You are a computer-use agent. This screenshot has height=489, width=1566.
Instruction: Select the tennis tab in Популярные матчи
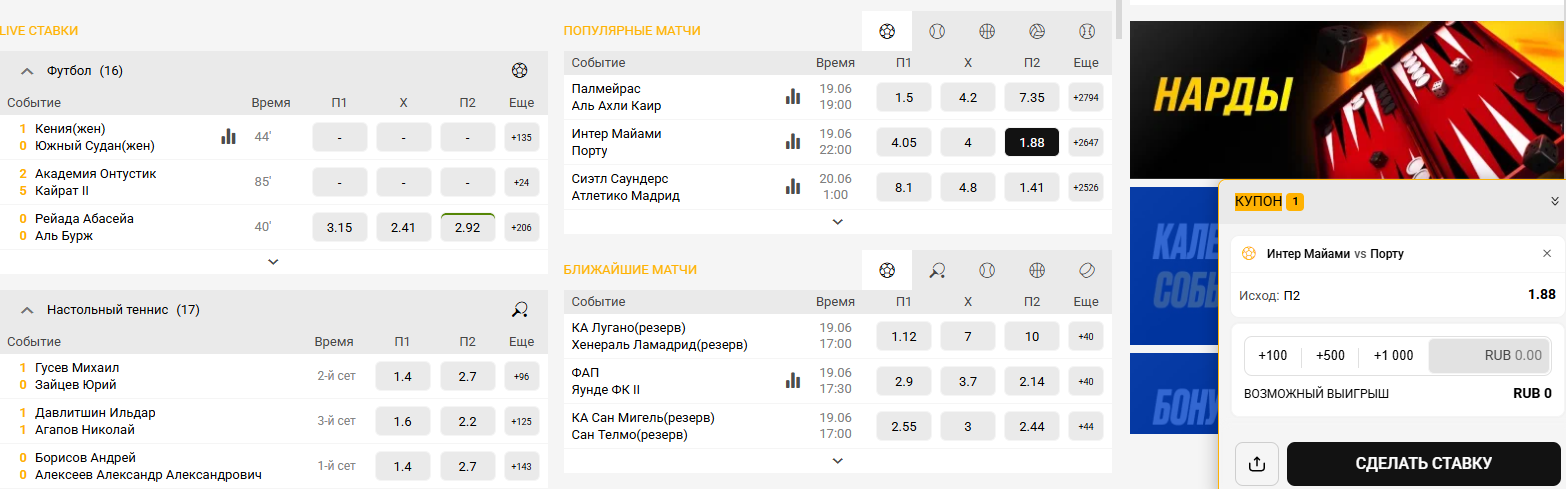click(x=937, y=31)
